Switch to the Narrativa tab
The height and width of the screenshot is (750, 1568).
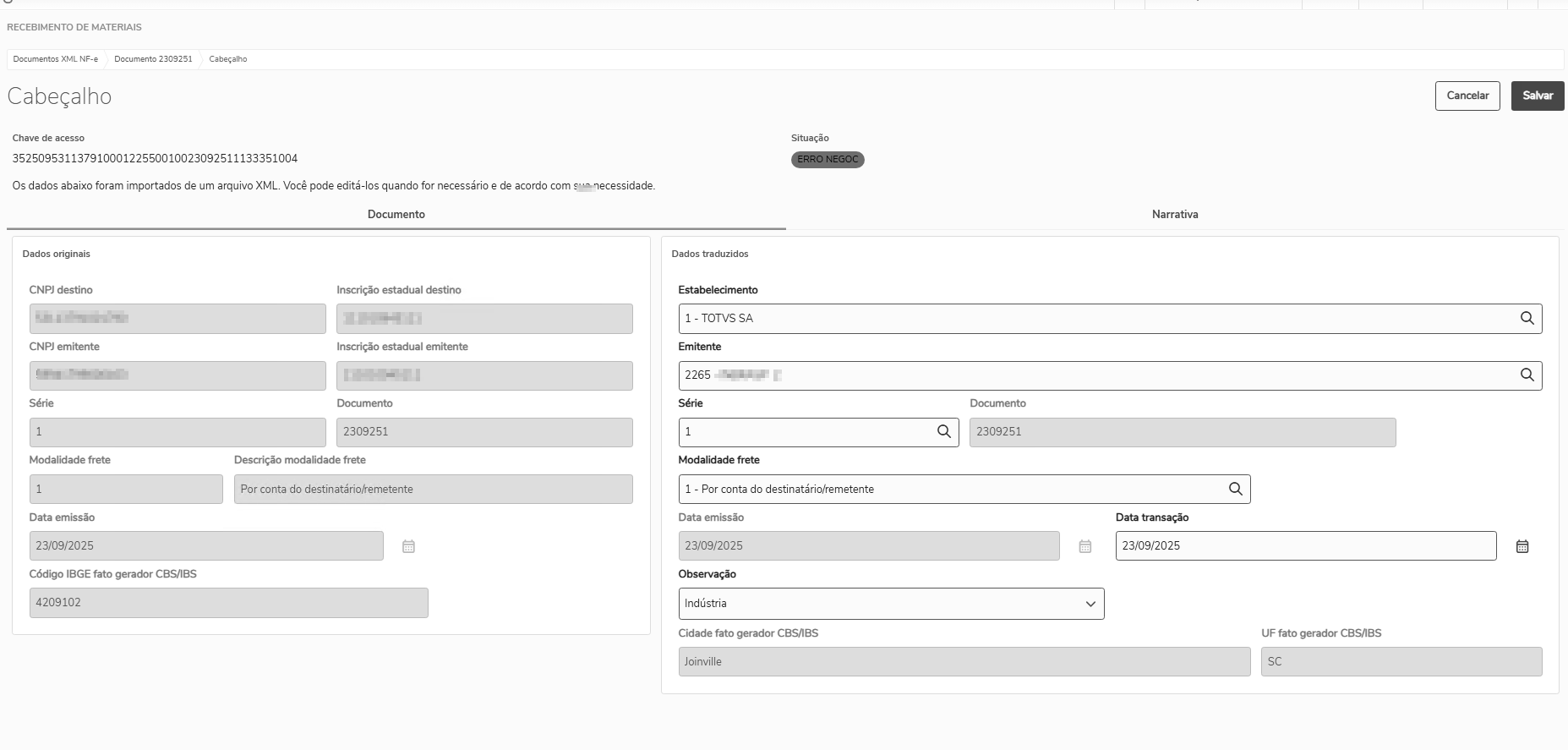[x=1174, y=215]
